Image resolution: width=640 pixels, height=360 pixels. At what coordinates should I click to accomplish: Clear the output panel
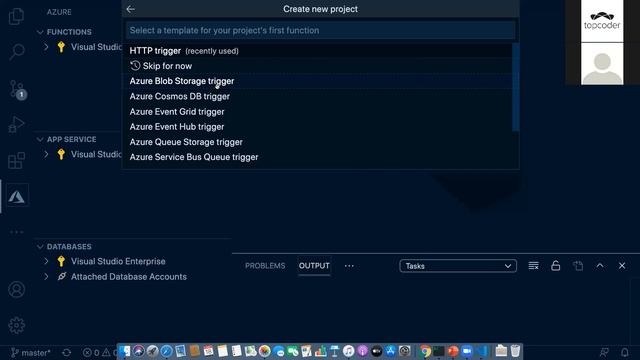pyautogui.click(x=533, y=266)
